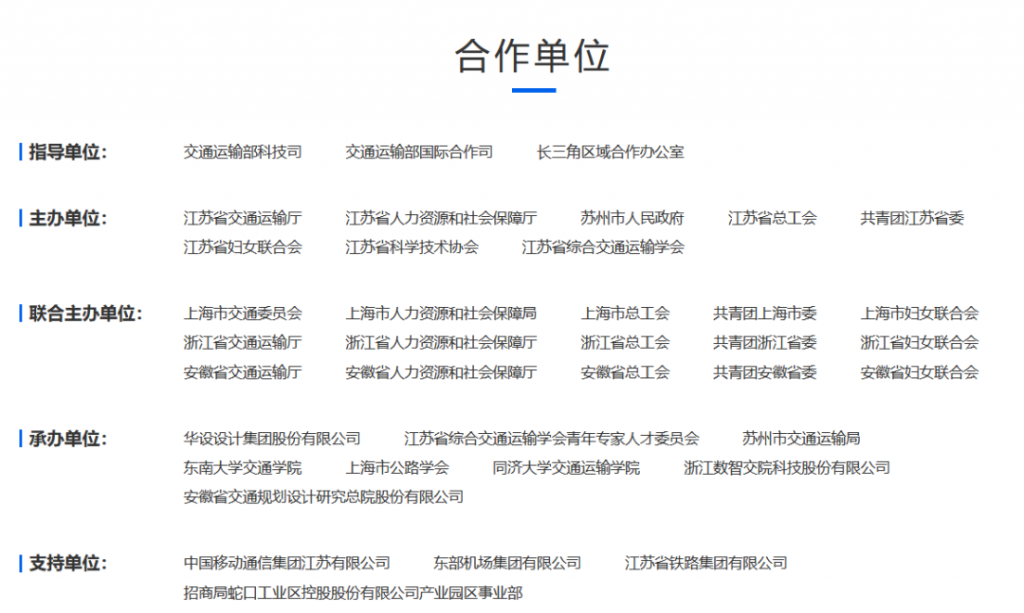The image size is (1024, 613).
Task: Select 浙江省妇女联合会
Action: pos(920,343)
